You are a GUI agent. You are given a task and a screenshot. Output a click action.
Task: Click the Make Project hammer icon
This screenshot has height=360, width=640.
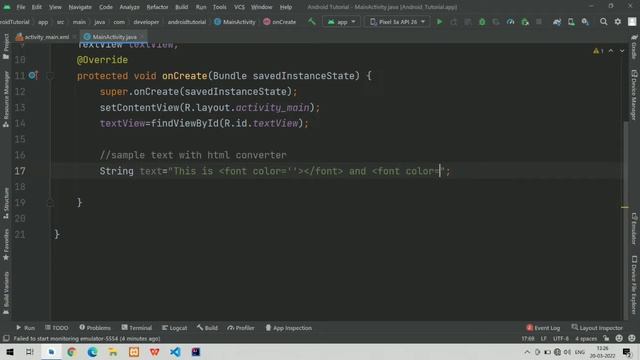[311, 22]
